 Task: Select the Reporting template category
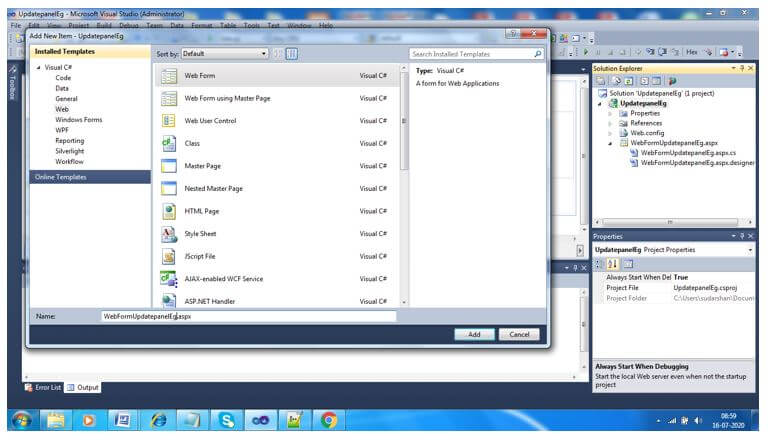(x=70, y=141)
